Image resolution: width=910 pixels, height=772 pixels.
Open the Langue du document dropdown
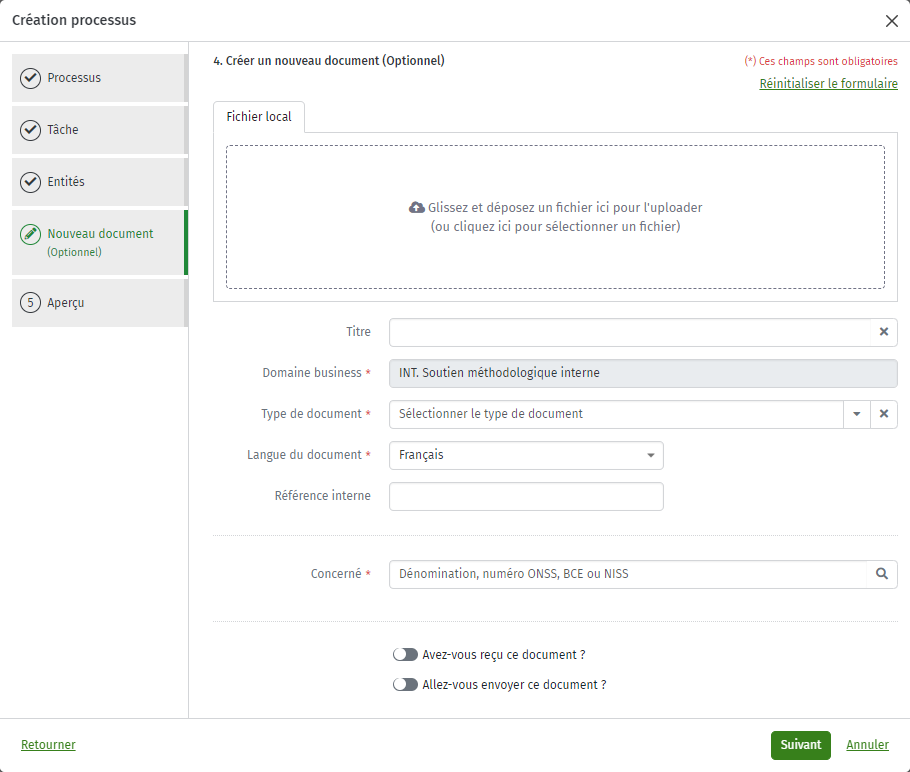(x=526, y=455)
